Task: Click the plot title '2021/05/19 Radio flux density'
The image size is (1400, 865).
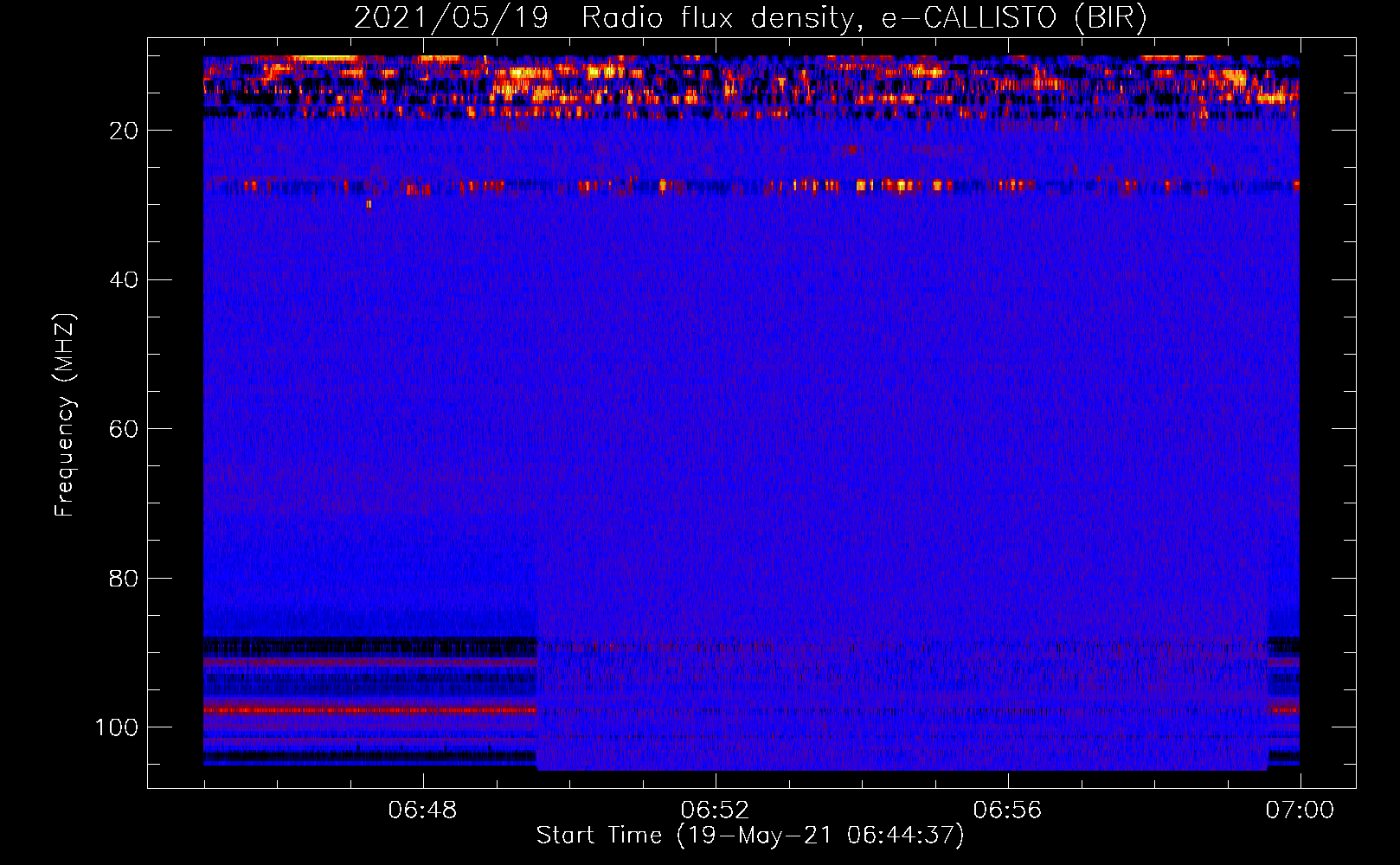Action: pyautogui.click(x=750, y=17)
